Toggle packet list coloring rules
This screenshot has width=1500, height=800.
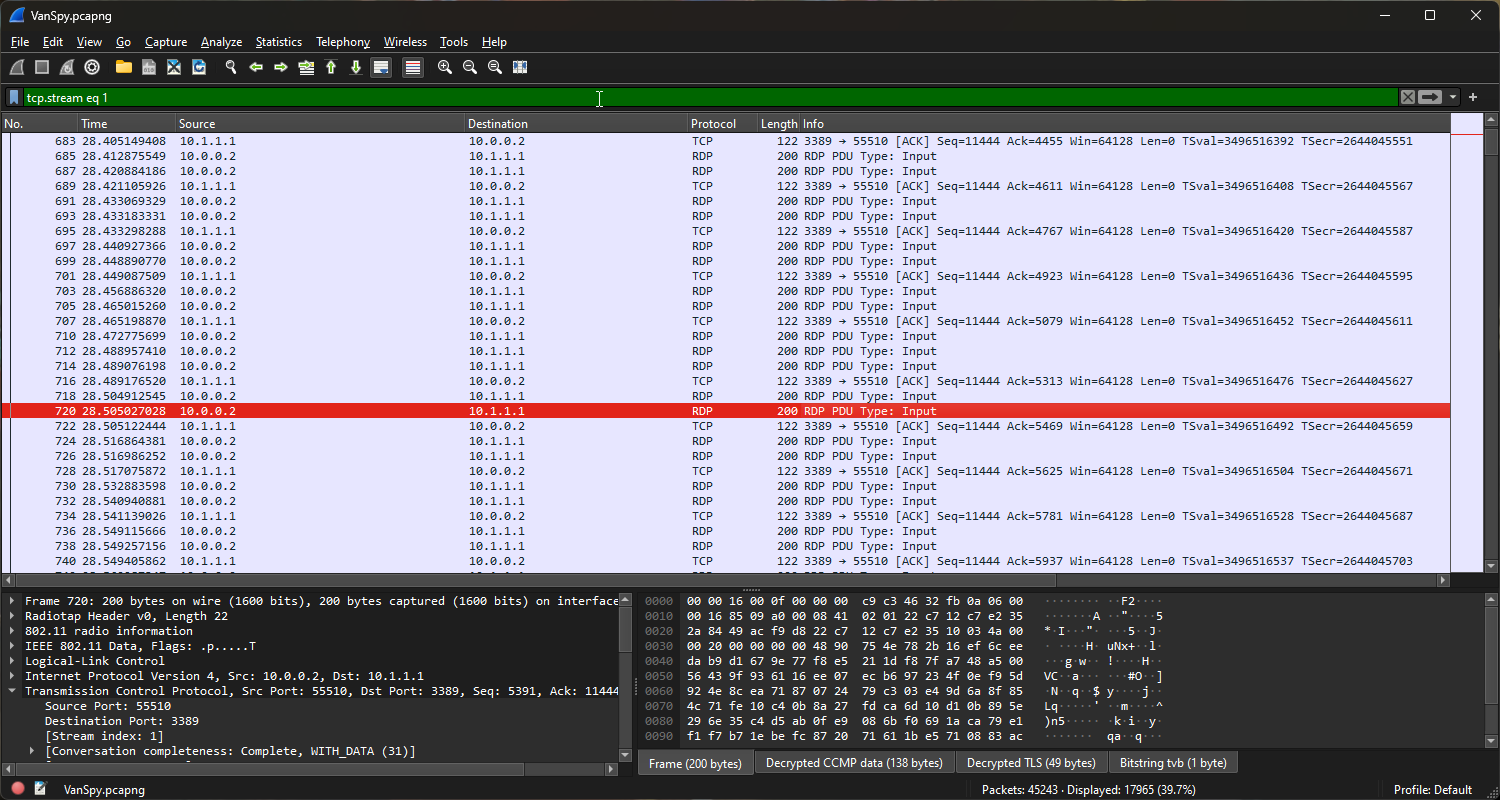(x=413, y=67)
